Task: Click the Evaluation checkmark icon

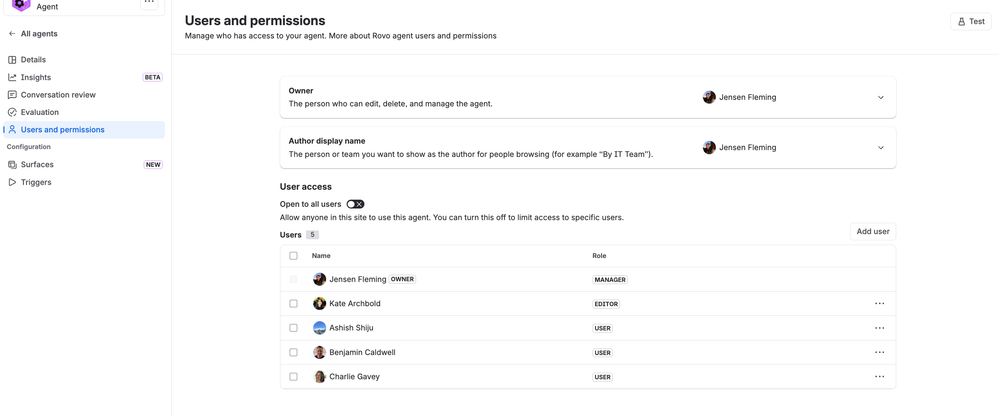Action: point(12,112)
